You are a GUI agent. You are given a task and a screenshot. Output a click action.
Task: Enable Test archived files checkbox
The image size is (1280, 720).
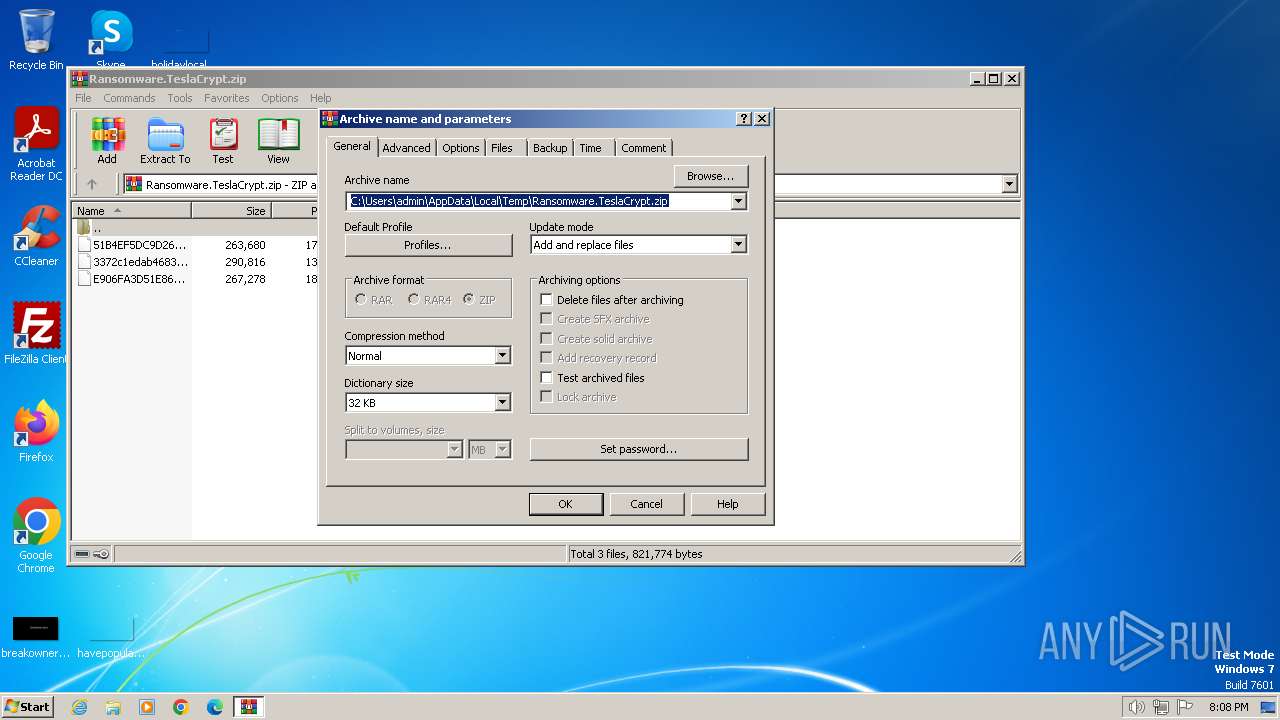point(546,378)
